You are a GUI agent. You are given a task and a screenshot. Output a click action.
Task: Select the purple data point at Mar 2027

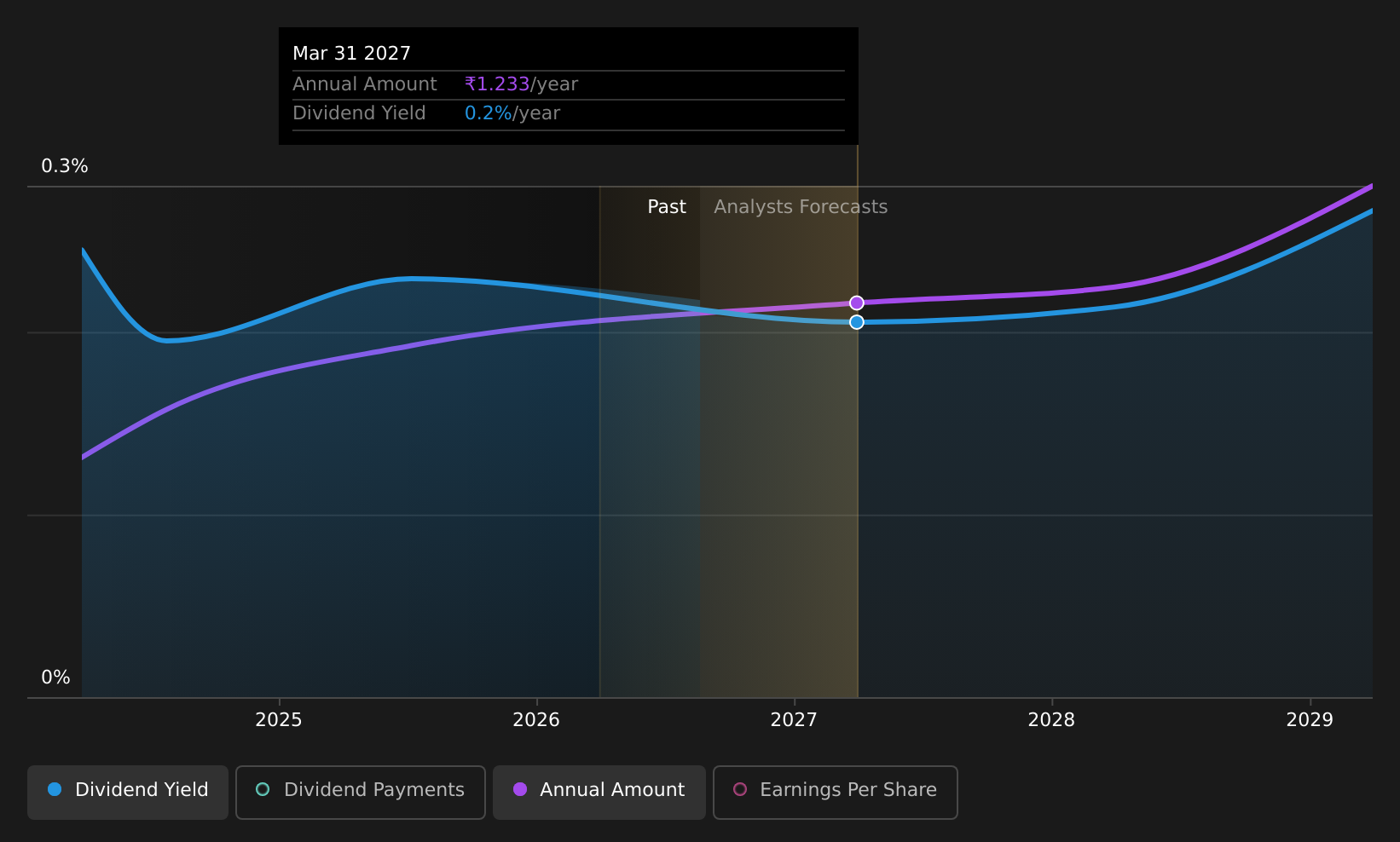pyautogui.click(x=857, y=303)
